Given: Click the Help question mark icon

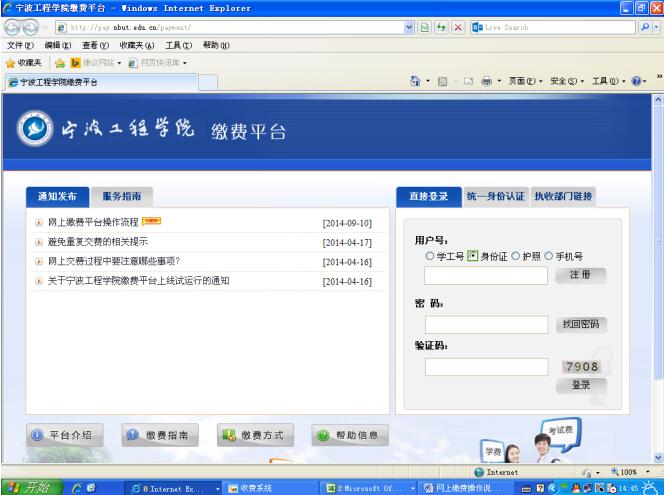Looking at the screenshot, I should point(636,80).
